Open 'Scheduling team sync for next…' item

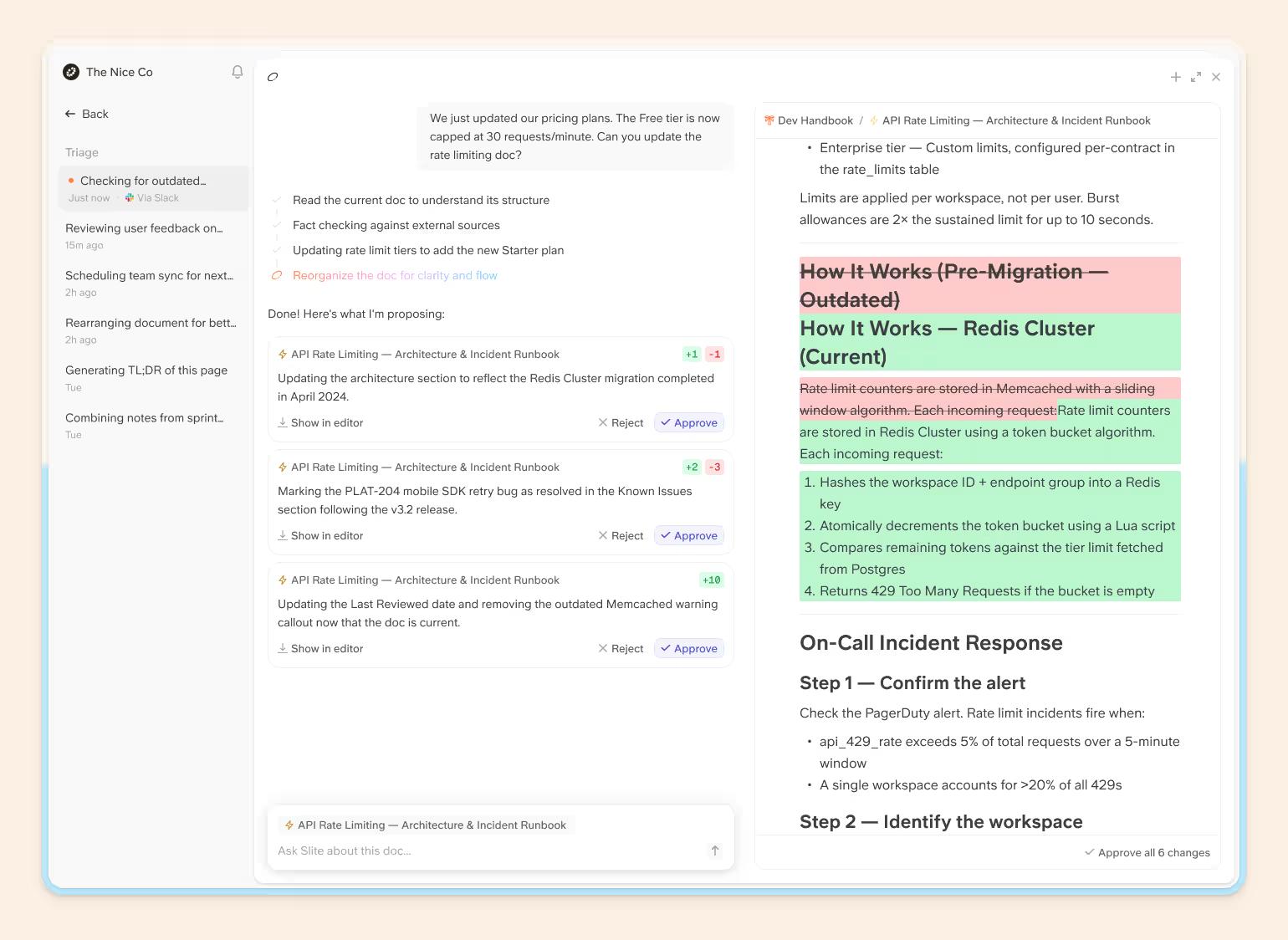154,283
